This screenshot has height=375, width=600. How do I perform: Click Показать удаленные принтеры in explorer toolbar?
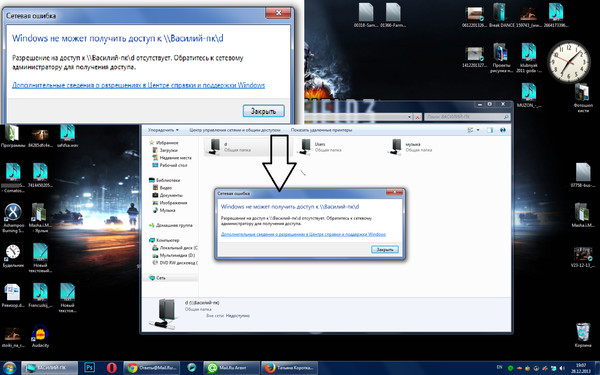tap(321, 130)
